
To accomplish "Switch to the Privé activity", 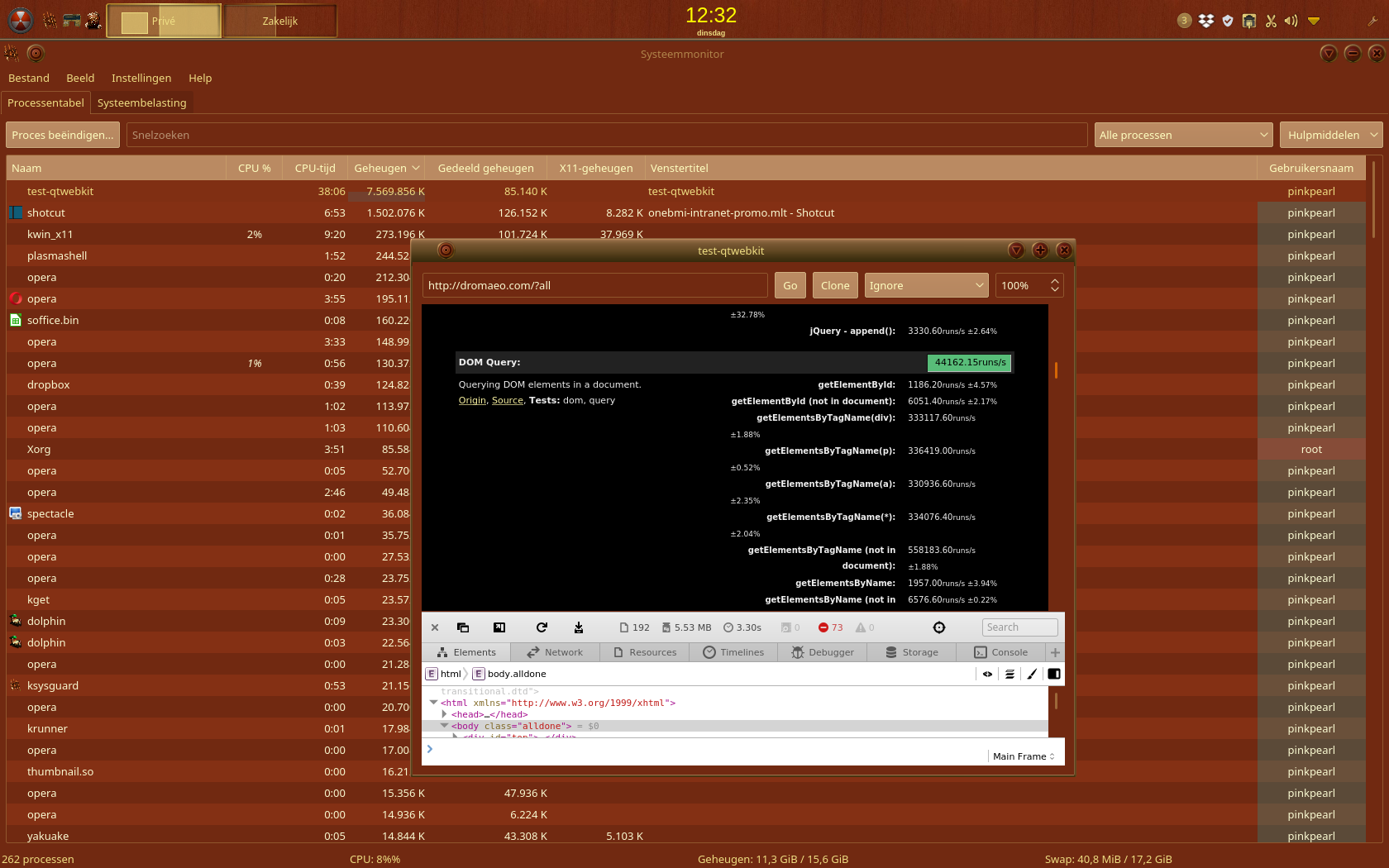I will click(x=163, y=21).
